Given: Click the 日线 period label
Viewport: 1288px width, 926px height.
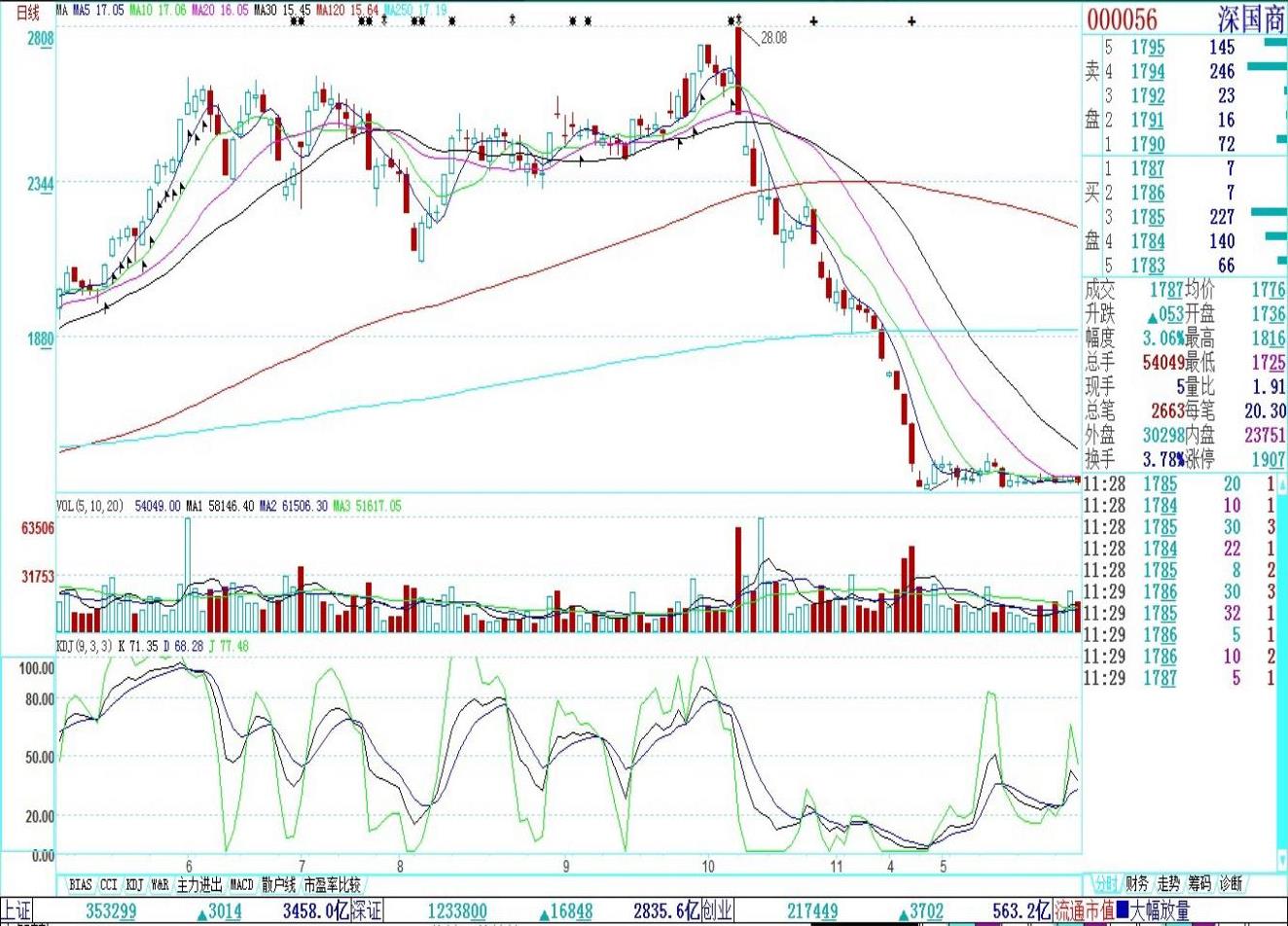Looking at the screenshot, I should pos(29,13).
